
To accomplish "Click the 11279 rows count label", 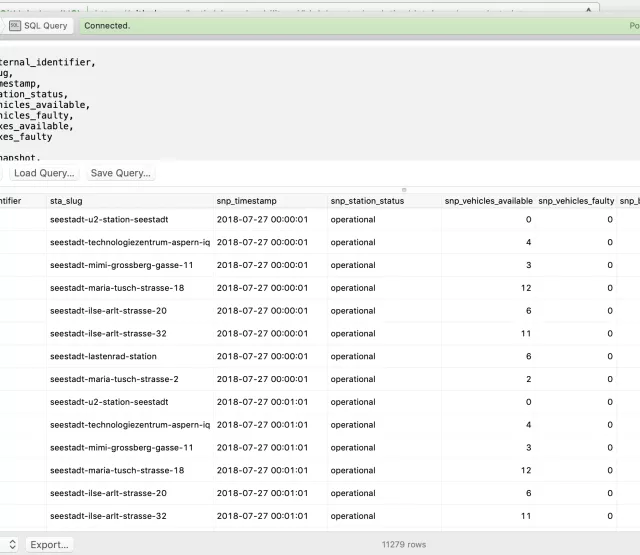I will coord(403,545).
